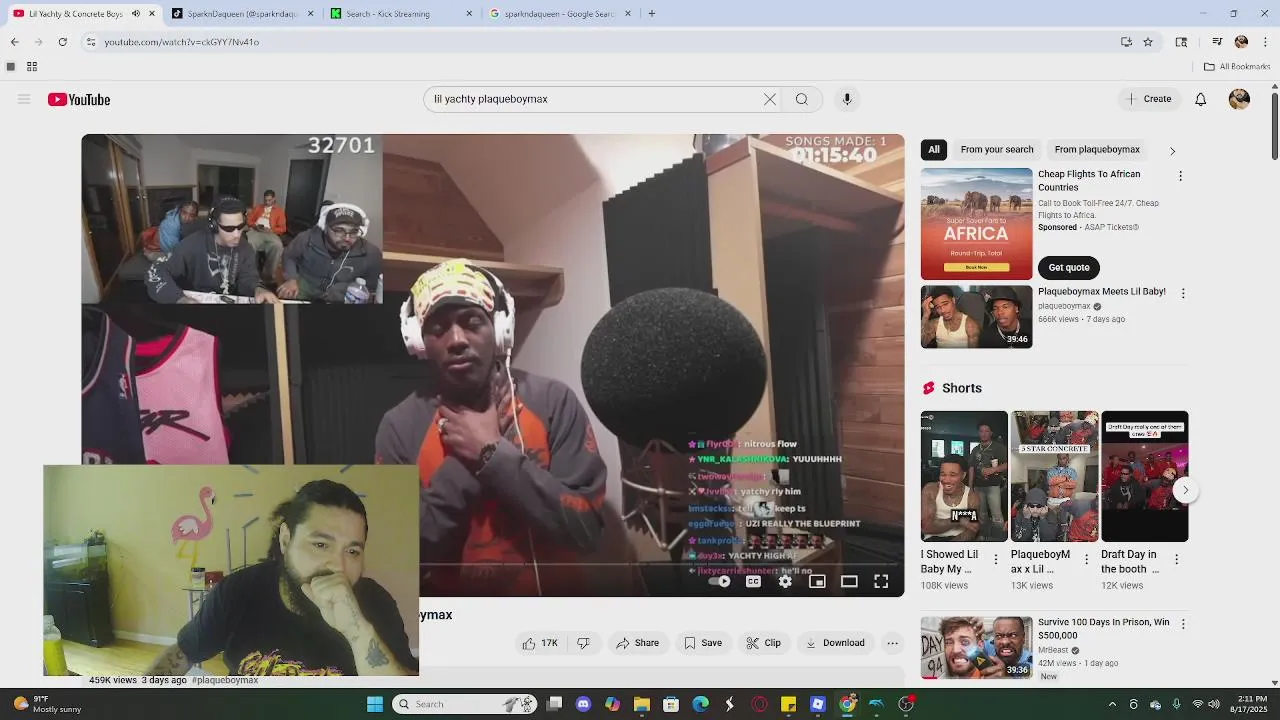The height and width of the screenshot is (720, 1280).
Task: Show next Shorts with the arrow
Action: 1185,490
